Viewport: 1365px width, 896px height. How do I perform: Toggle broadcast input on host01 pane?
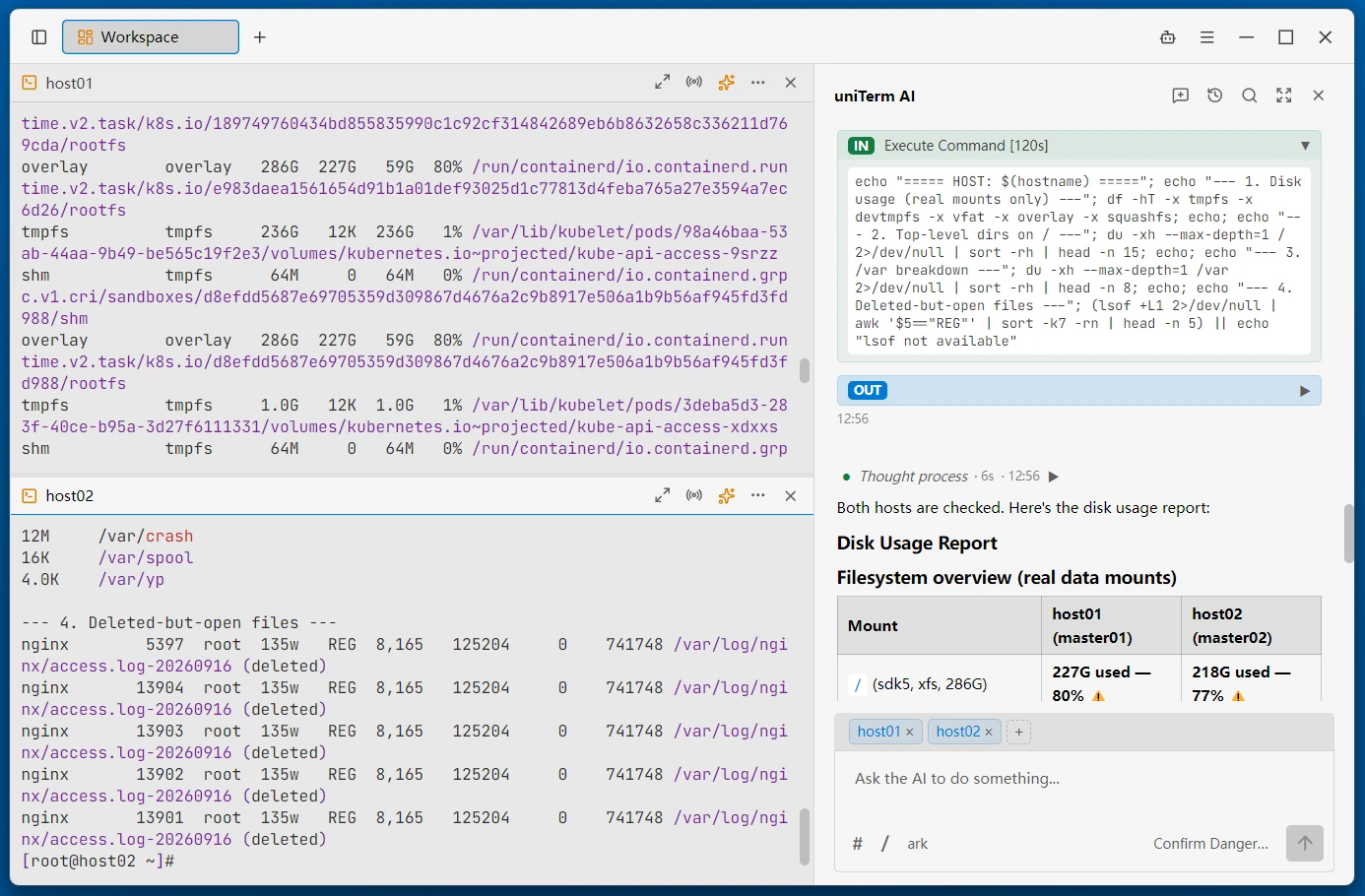click(x=694, y=83)
